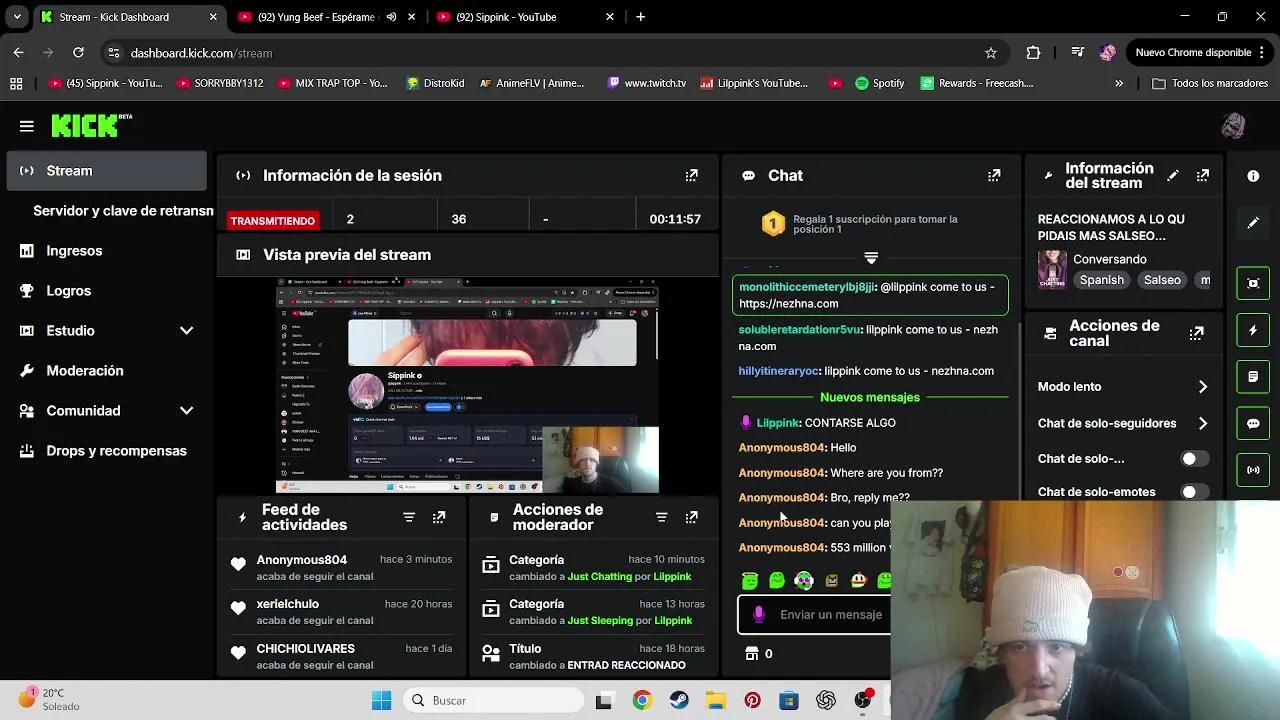1280x720 pixels.
Task: Show more bookmarks with the chevron
Action: (x=1119, y=83)
